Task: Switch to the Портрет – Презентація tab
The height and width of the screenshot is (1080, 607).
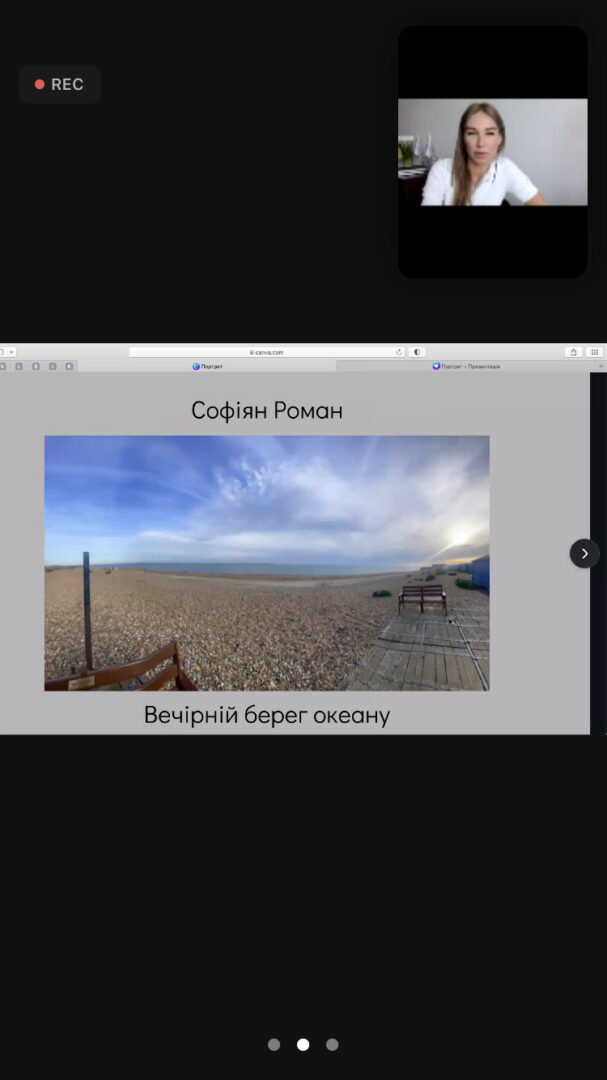Action: pyautogui.click(x=466, y=366)
